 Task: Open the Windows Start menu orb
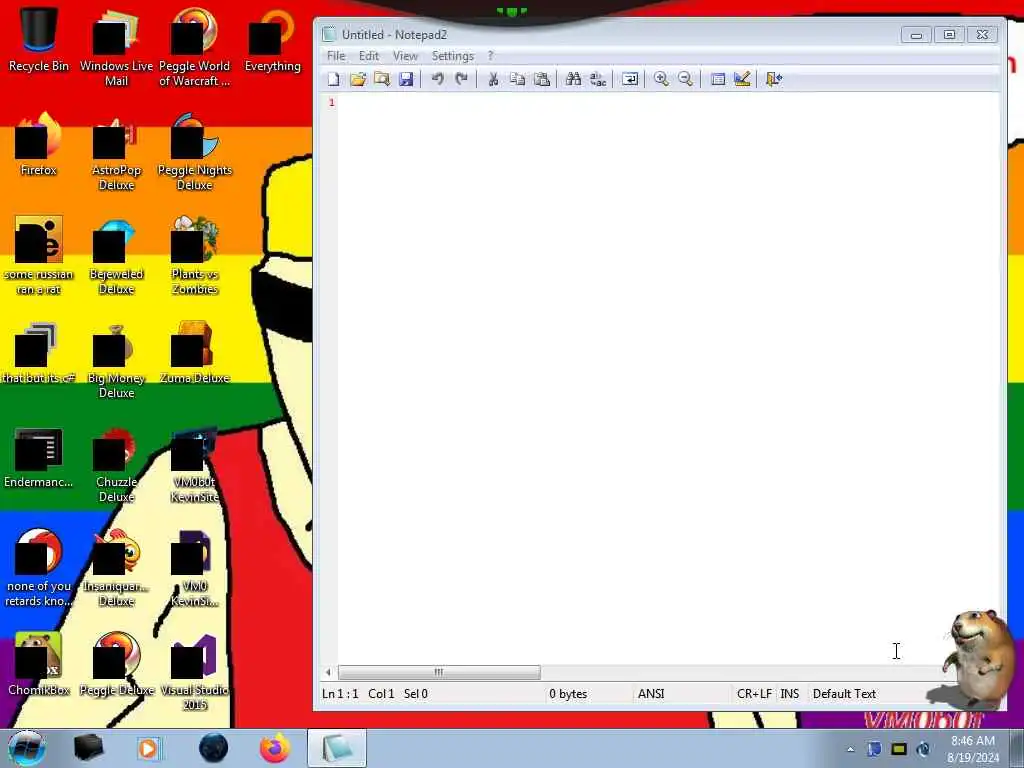[27, 748]
